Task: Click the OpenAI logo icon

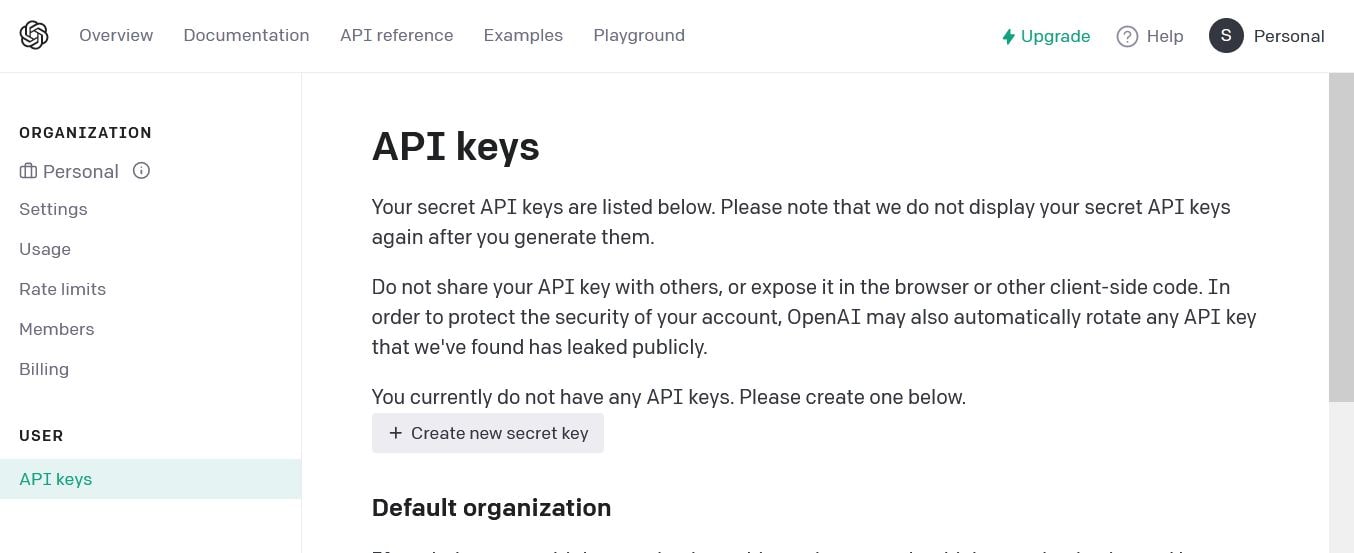Action: click(34, 36)
